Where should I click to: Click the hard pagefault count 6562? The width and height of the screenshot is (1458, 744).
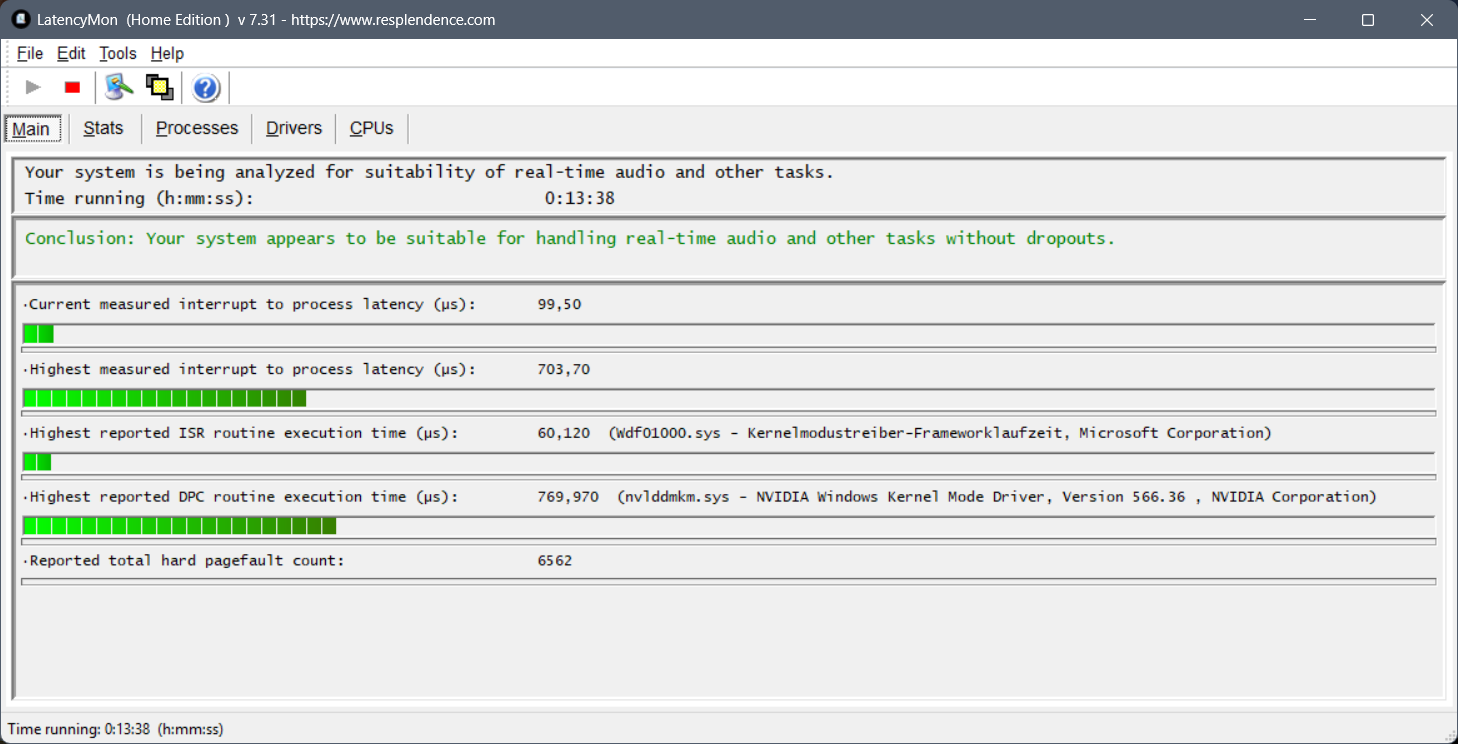tap(555, 561)
